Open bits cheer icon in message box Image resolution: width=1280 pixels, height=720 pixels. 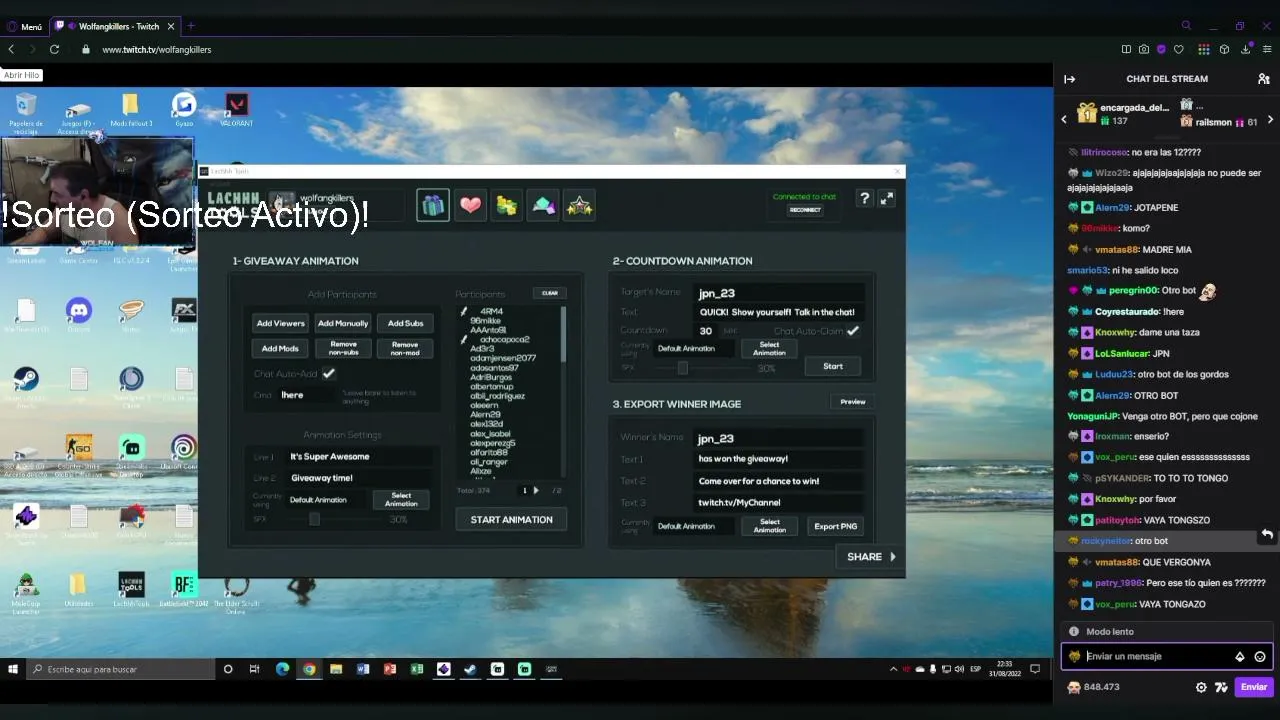coord(1240,657)
